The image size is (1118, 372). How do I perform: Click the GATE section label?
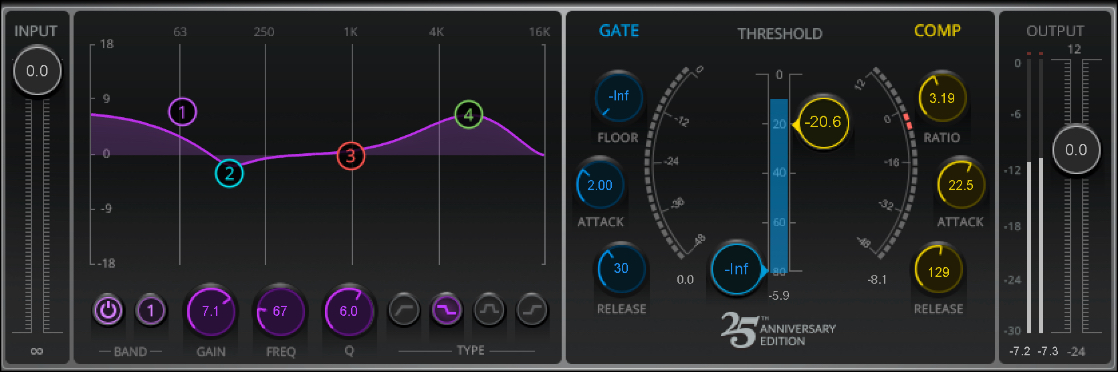619,31
